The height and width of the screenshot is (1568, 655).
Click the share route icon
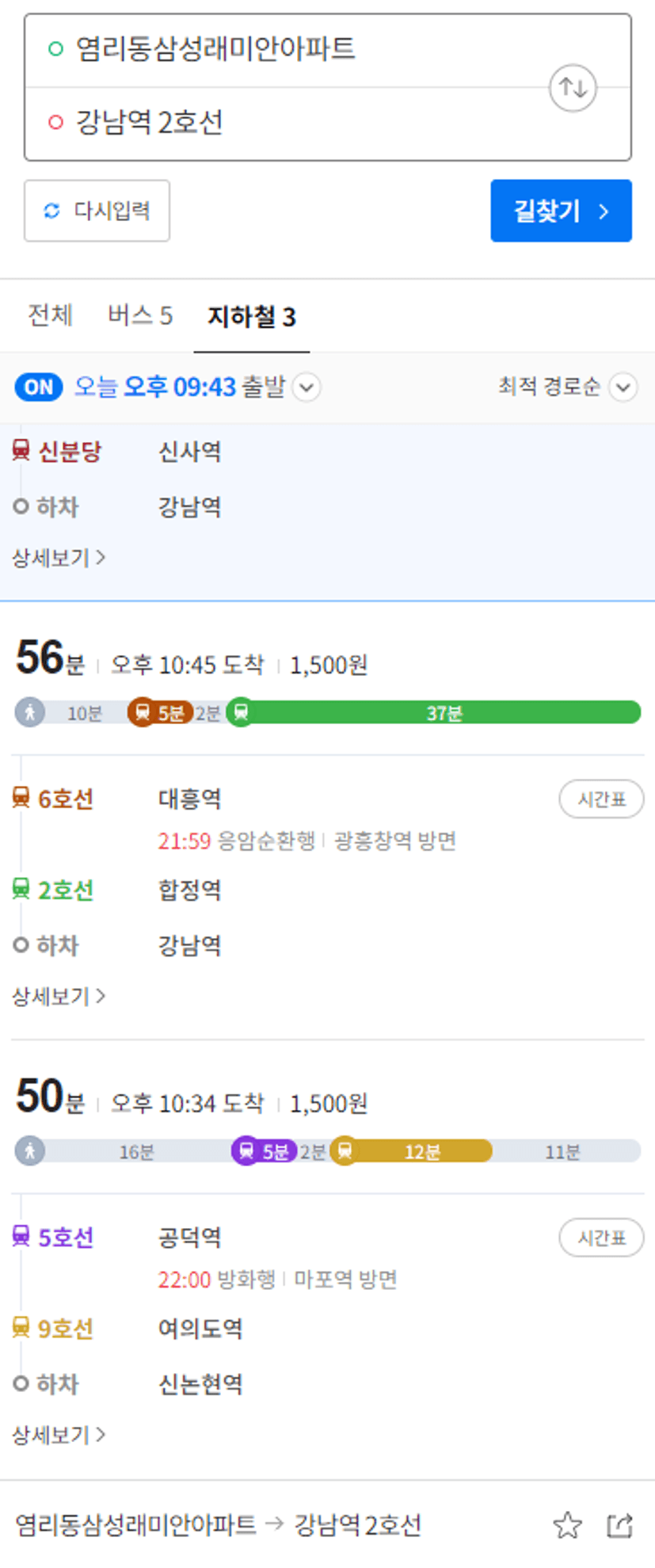(x=619, y=1524)
